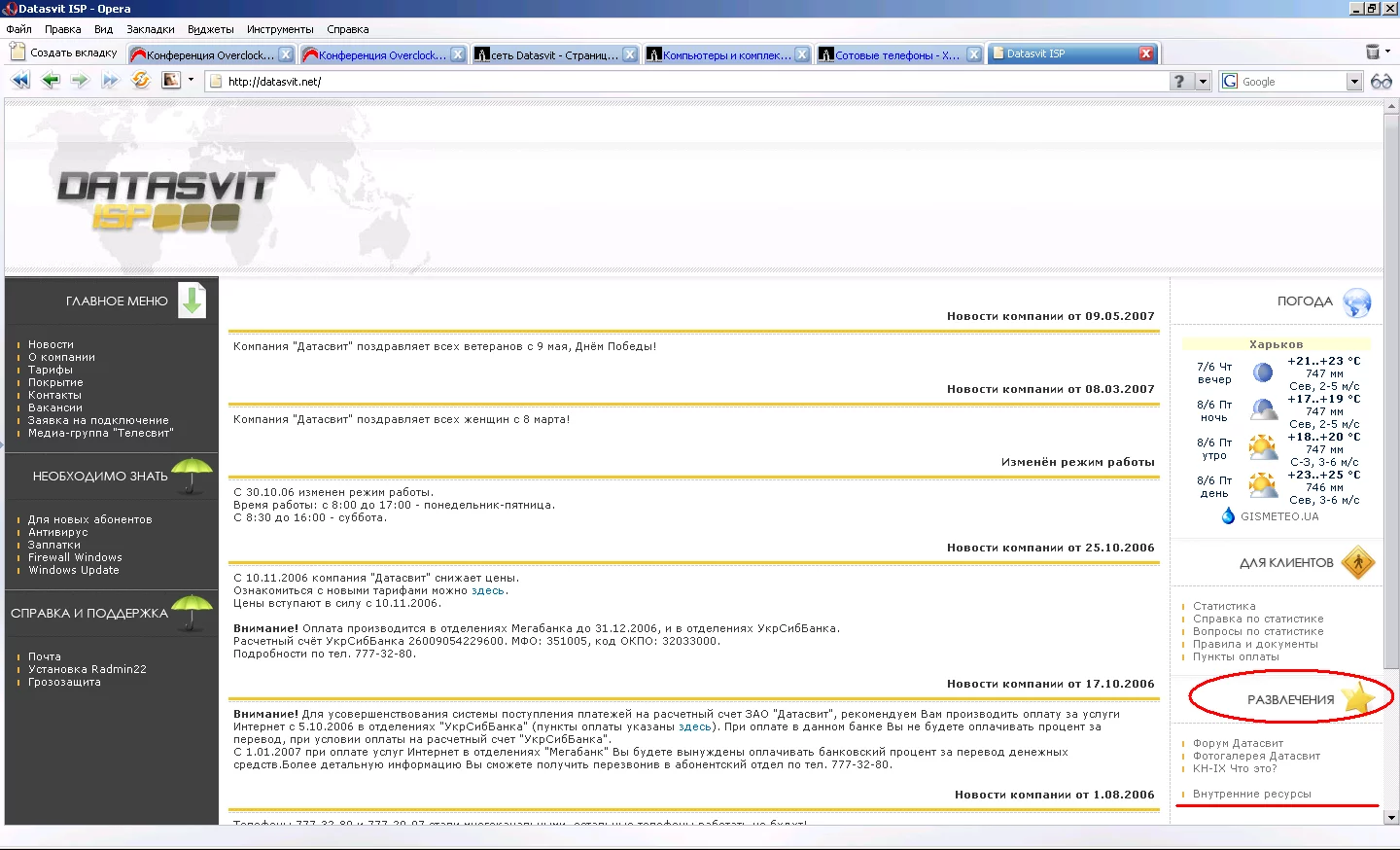Open the Установка Radmin22 link

coord(87,669)
